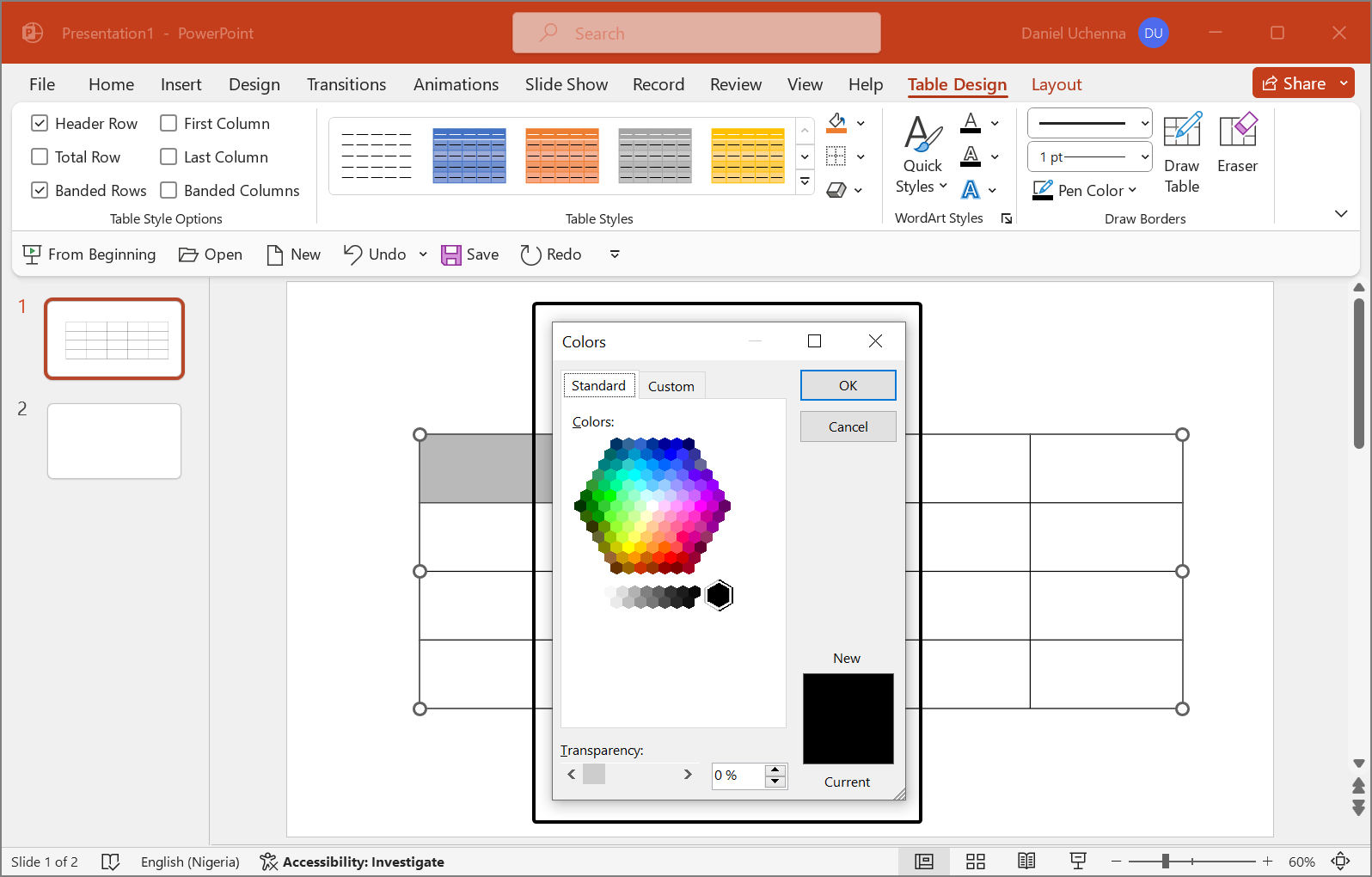The height and width of the screenshot is (877, 1372).
Task: Uncheck the Header Row checkbox
Action: pos(40,124)
